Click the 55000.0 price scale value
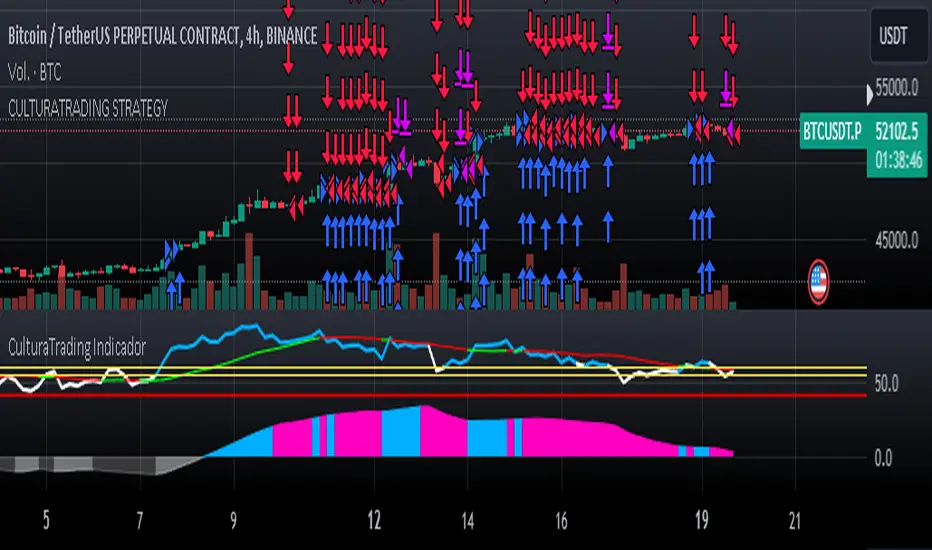 [896, 88]
